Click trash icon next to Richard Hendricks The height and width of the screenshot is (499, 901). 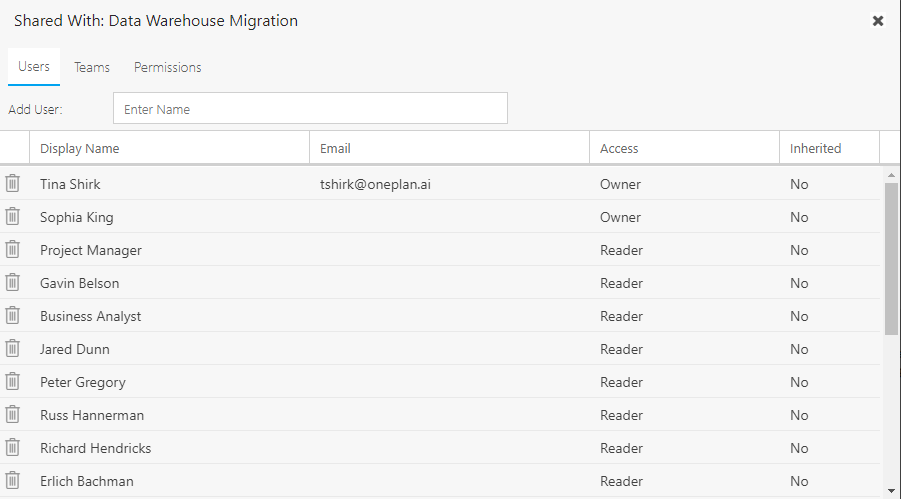coord(13,447)
